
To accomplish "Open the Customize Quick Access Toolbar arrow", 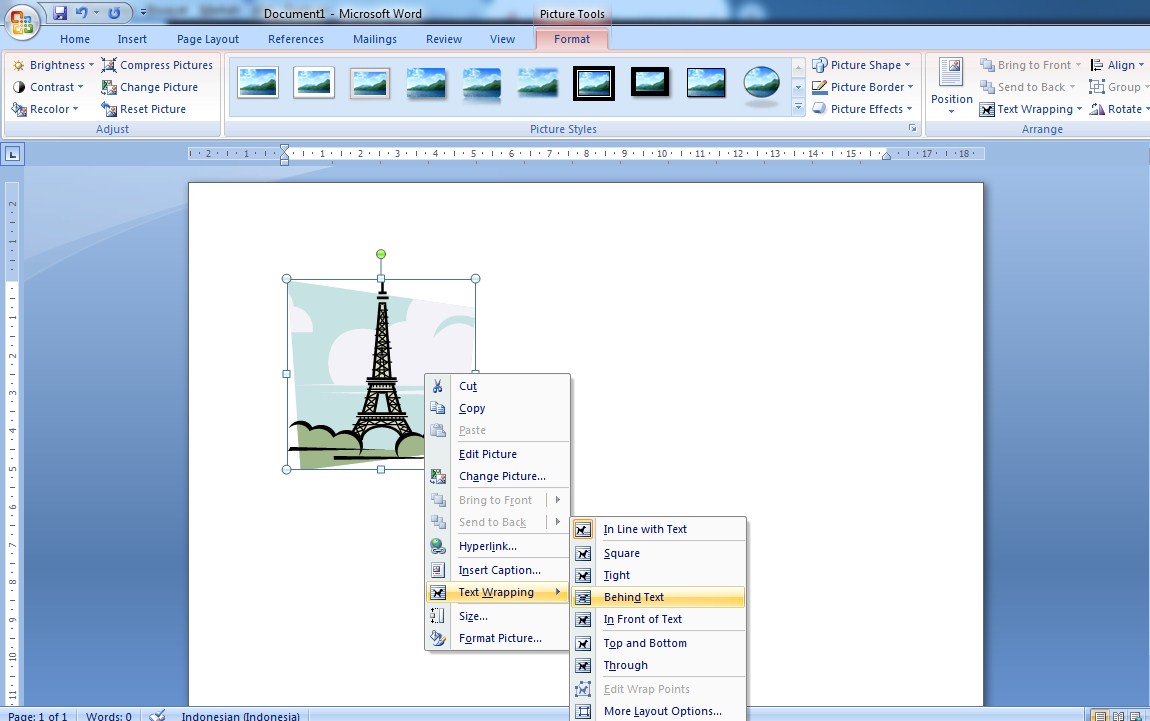I will (143, 12).
